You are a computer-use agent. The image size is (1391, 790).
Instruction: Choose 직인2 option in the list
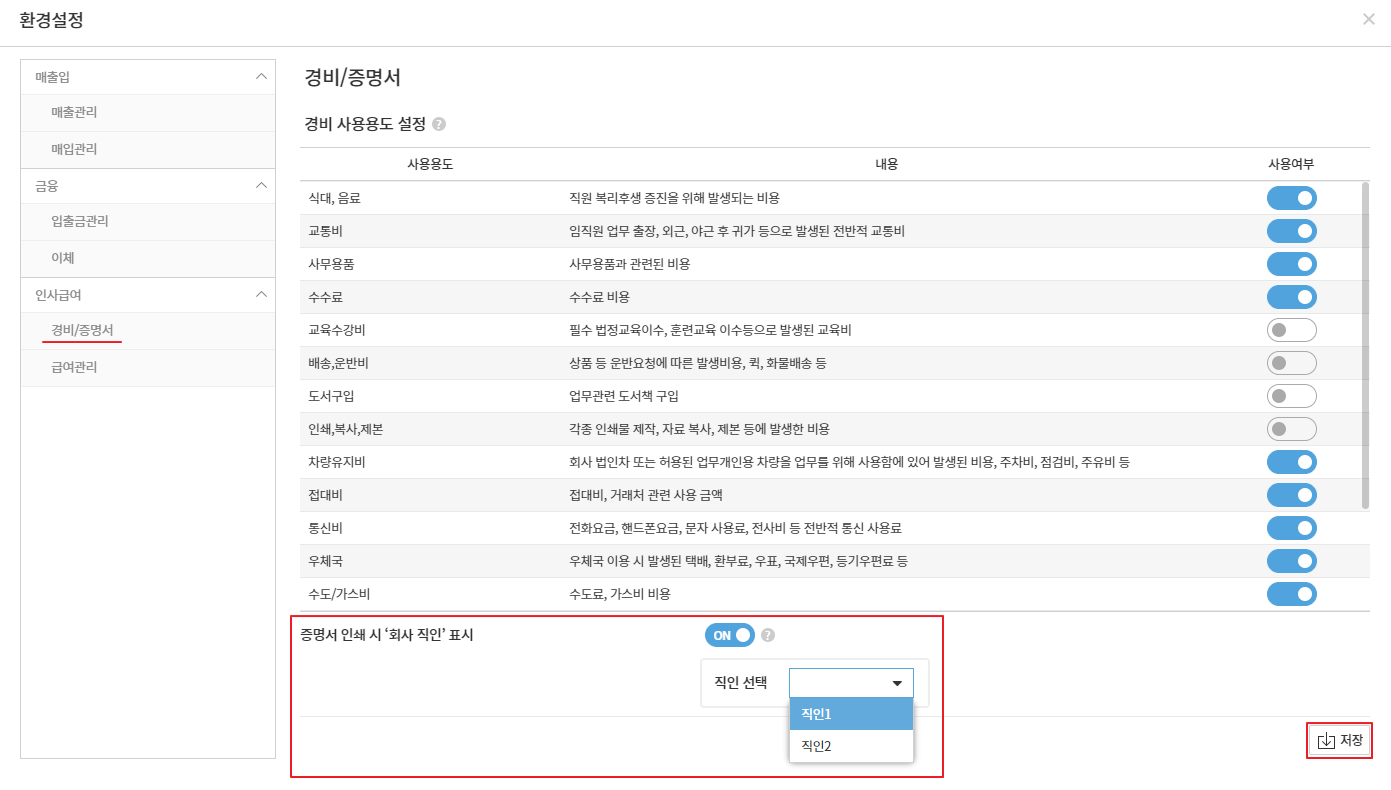point(851,746)
